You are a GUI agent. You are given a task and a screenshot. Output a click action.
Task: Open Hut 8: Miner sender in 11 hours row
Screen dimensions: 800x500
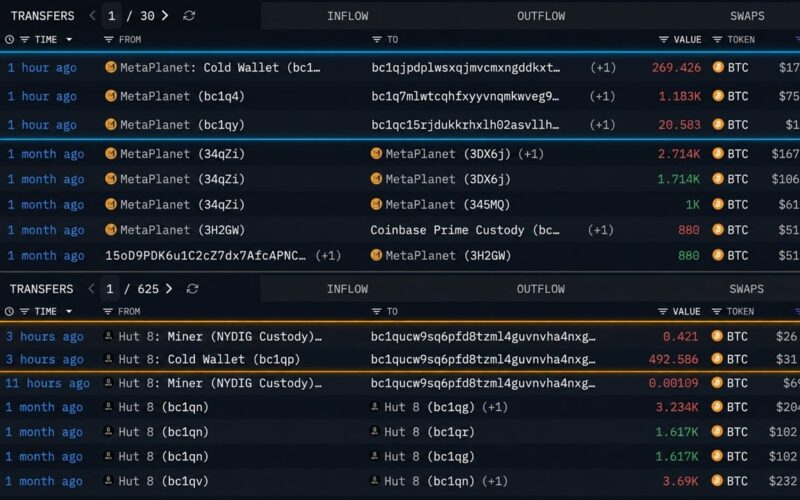coord(220,383)
